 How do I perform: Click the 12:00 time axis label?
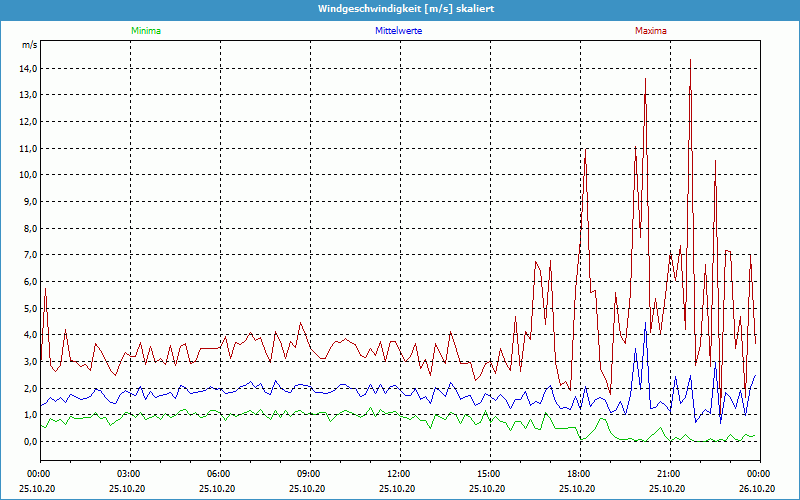coord(399,474)
